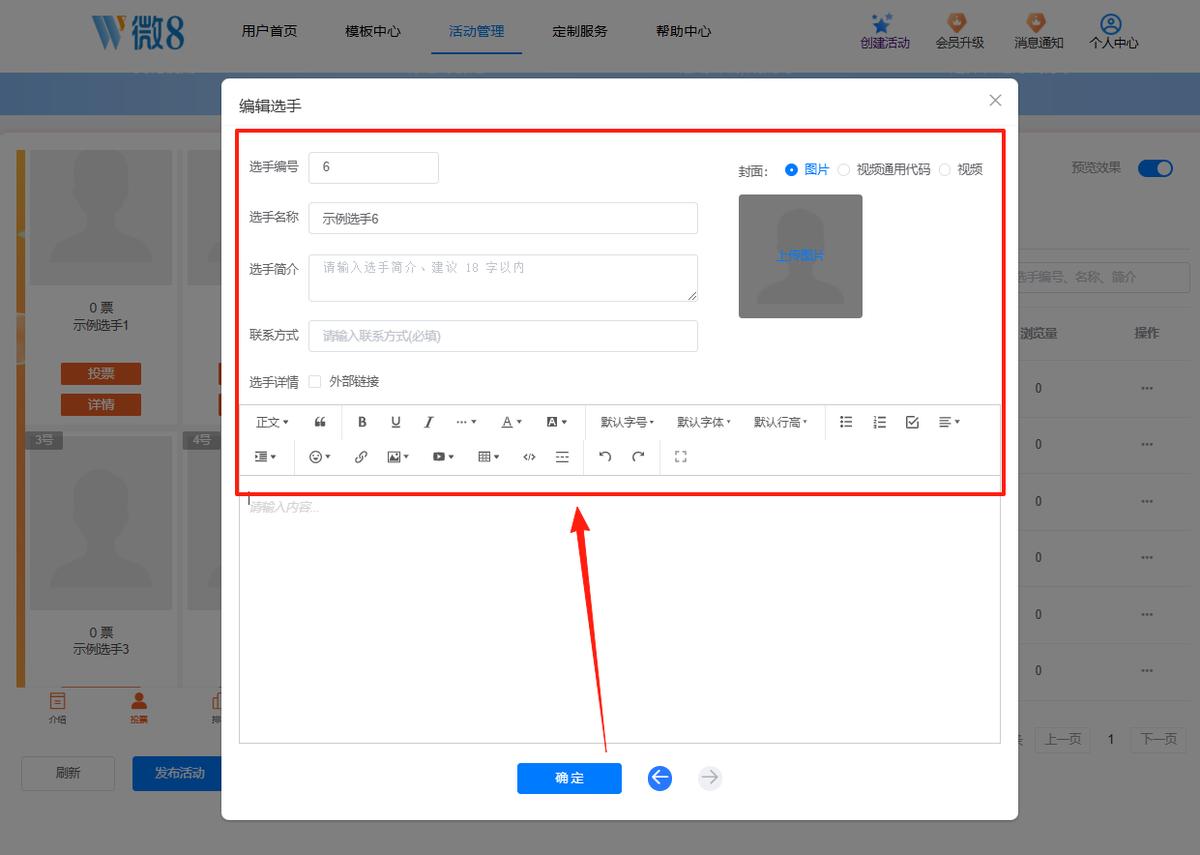Toggle italic text style

tap(429, 422)
